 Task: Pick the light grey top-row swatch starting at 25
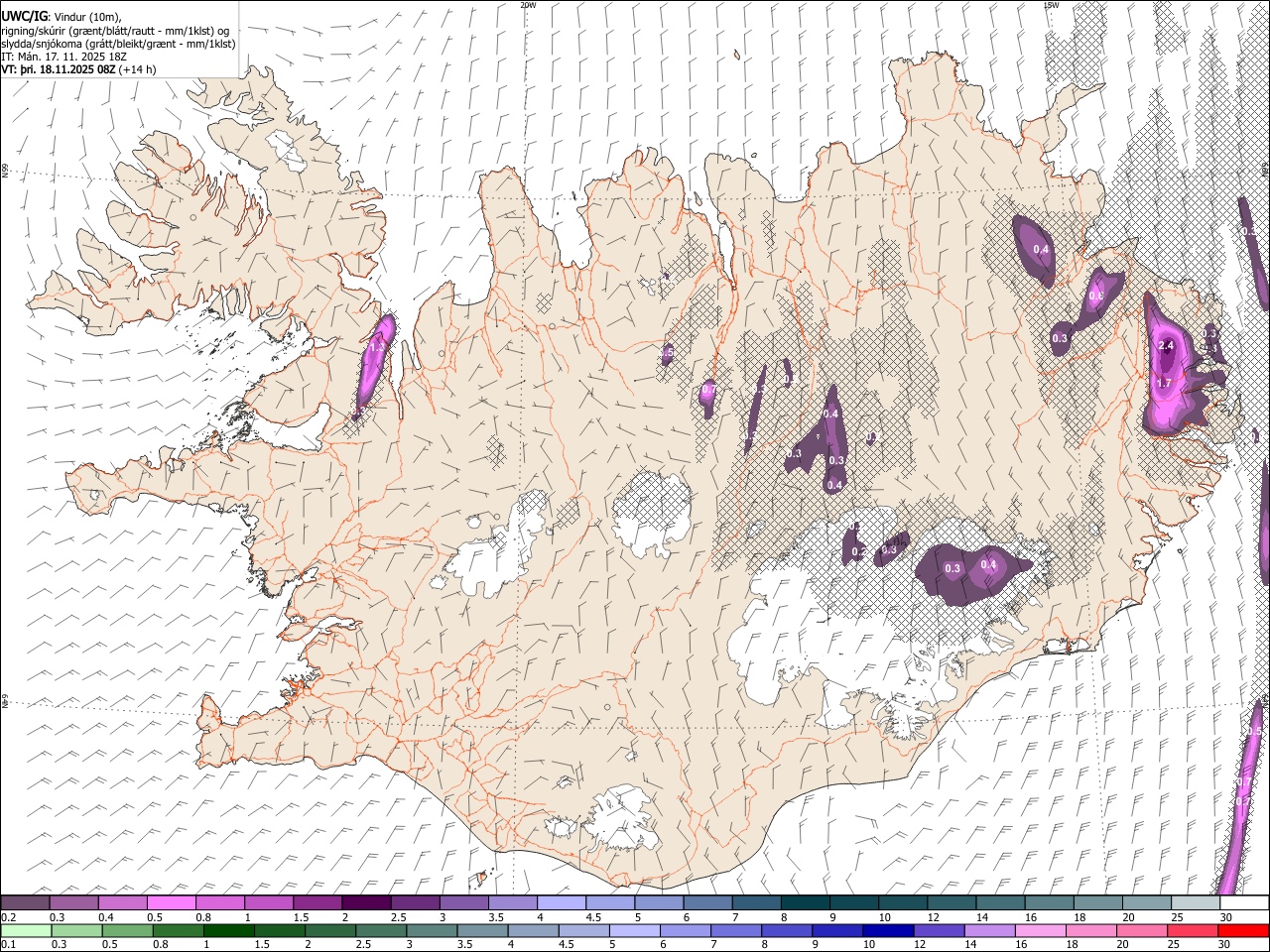[1197, 903]
